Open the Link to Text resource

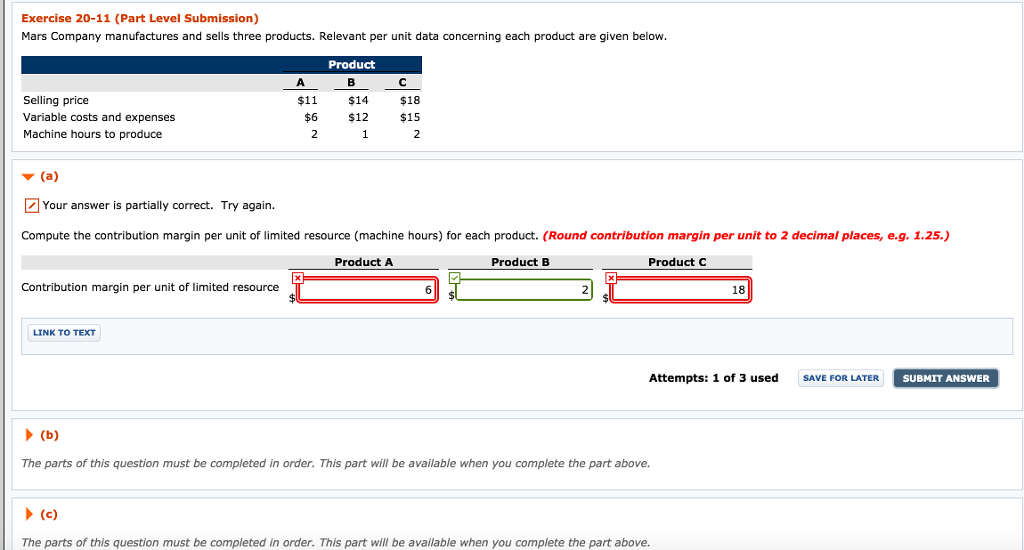point(64,333)
